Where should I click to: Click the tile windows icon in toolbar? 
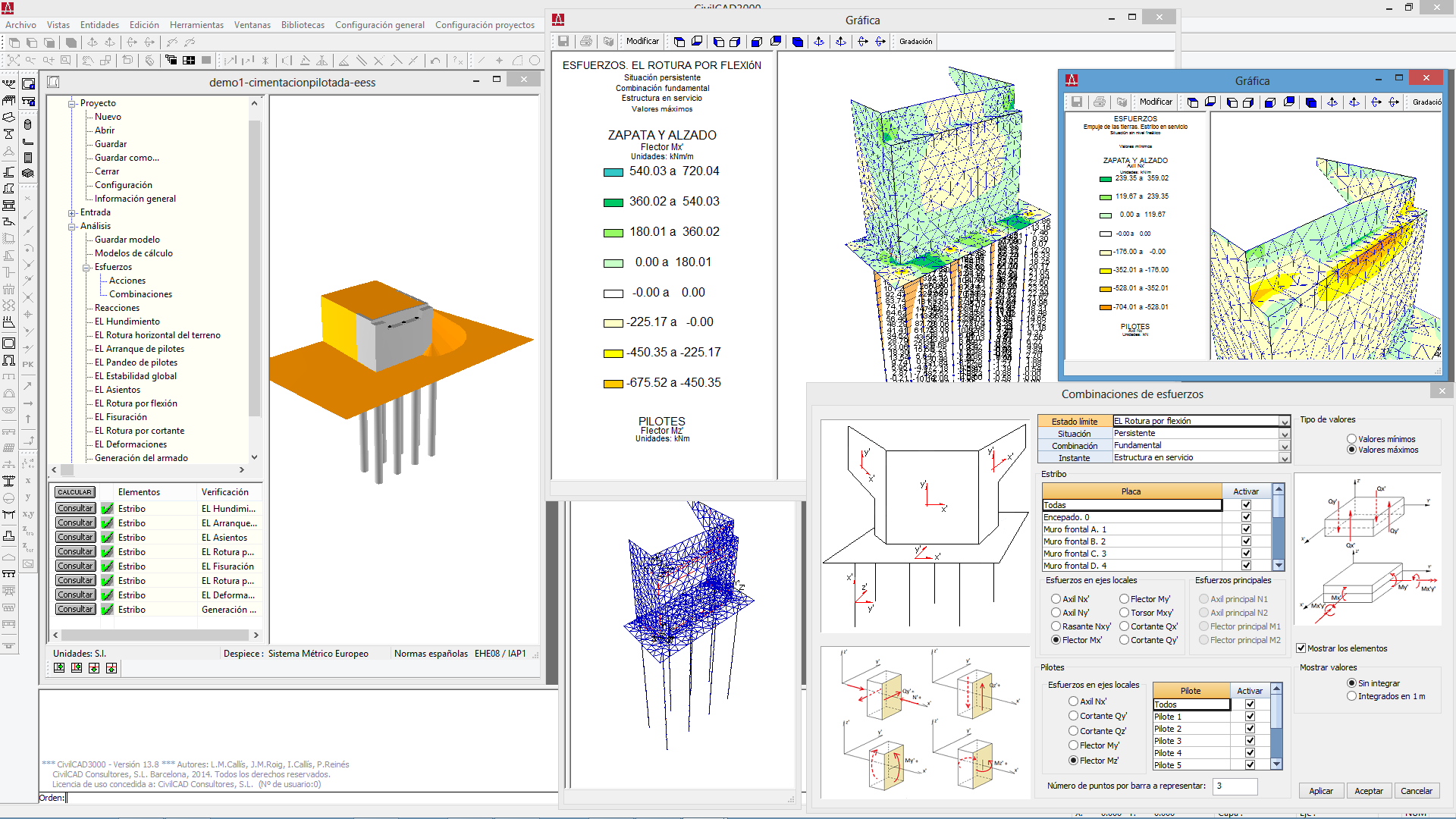[x=189, y=61]
